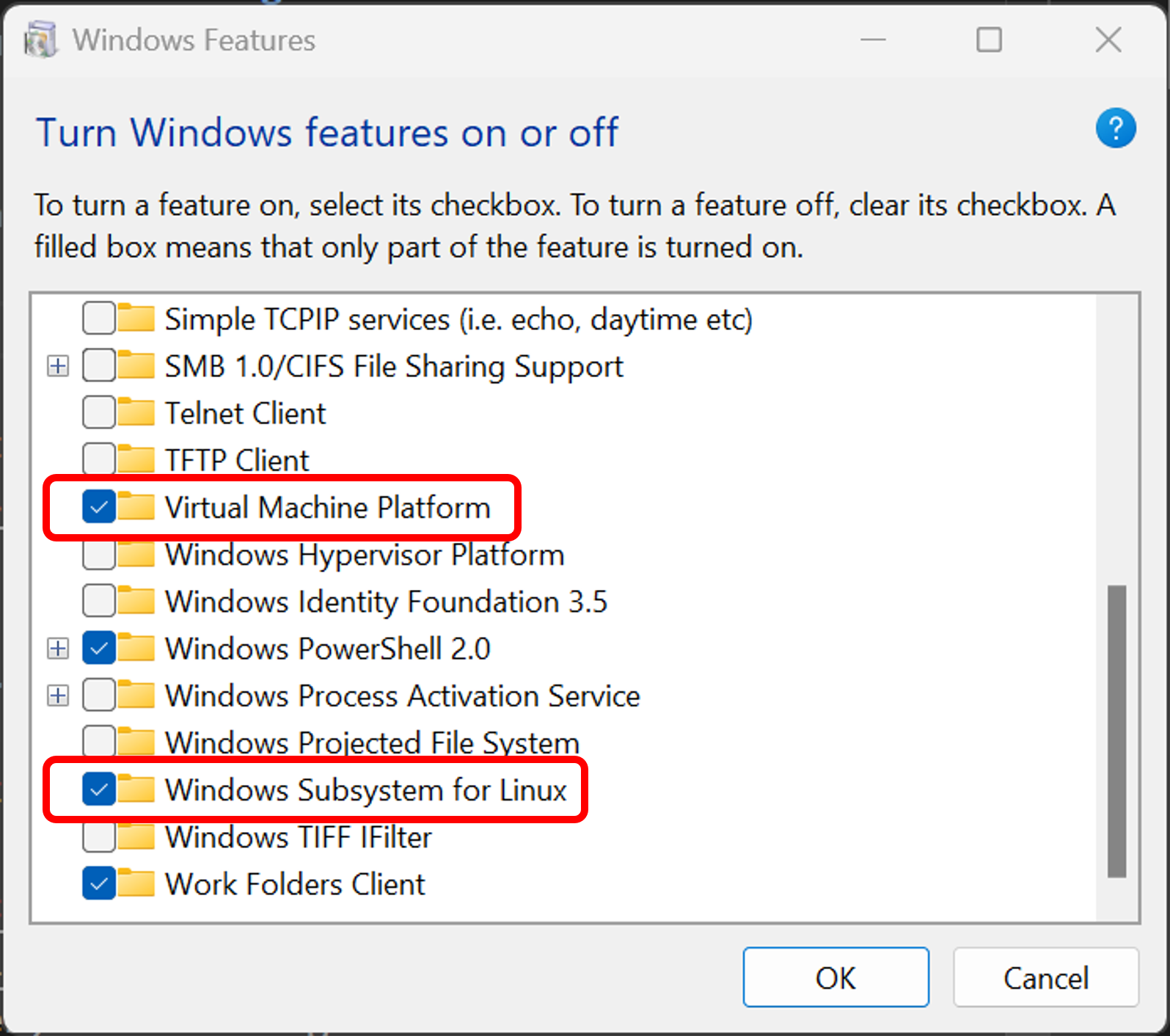Viewport: 1170px width, 1036px height.
Task: Click the Cancel button
Action: pyautogui.click(x=1046, y=977)
